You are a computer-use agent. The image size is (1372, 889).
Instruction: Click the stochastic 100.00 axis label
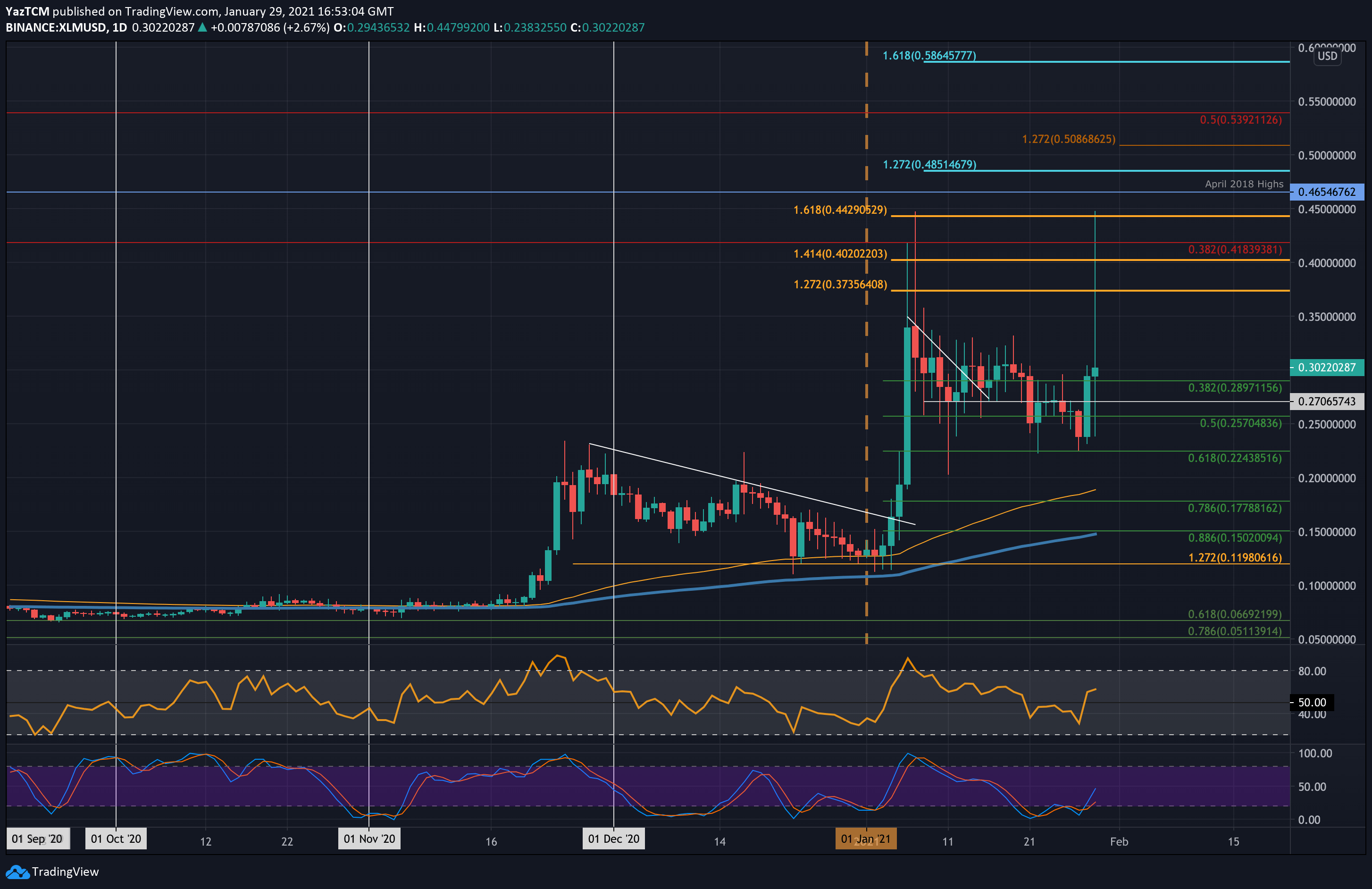tap(1314, 753)
